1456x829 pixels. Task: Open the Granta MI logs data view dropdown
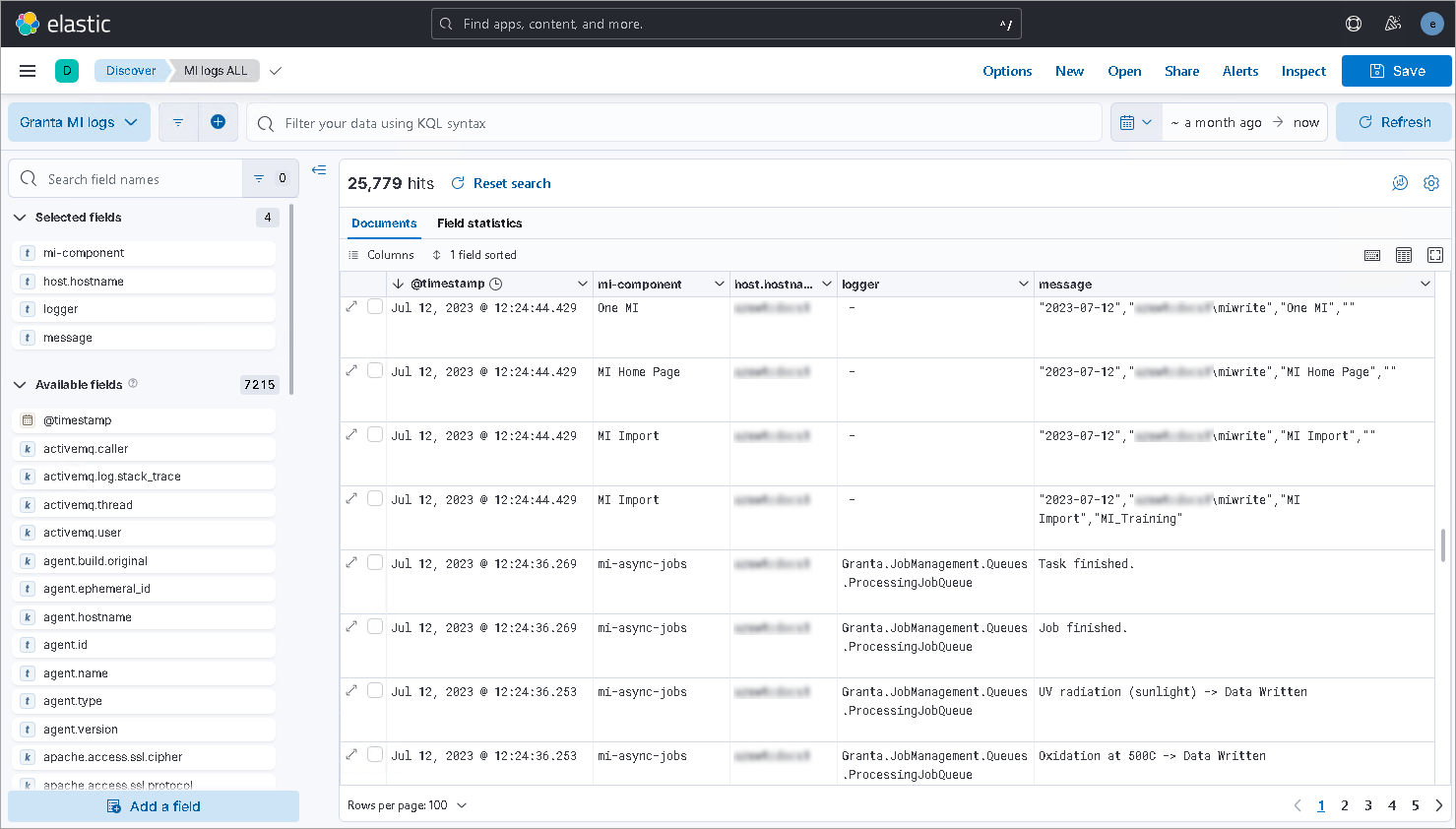79,122
